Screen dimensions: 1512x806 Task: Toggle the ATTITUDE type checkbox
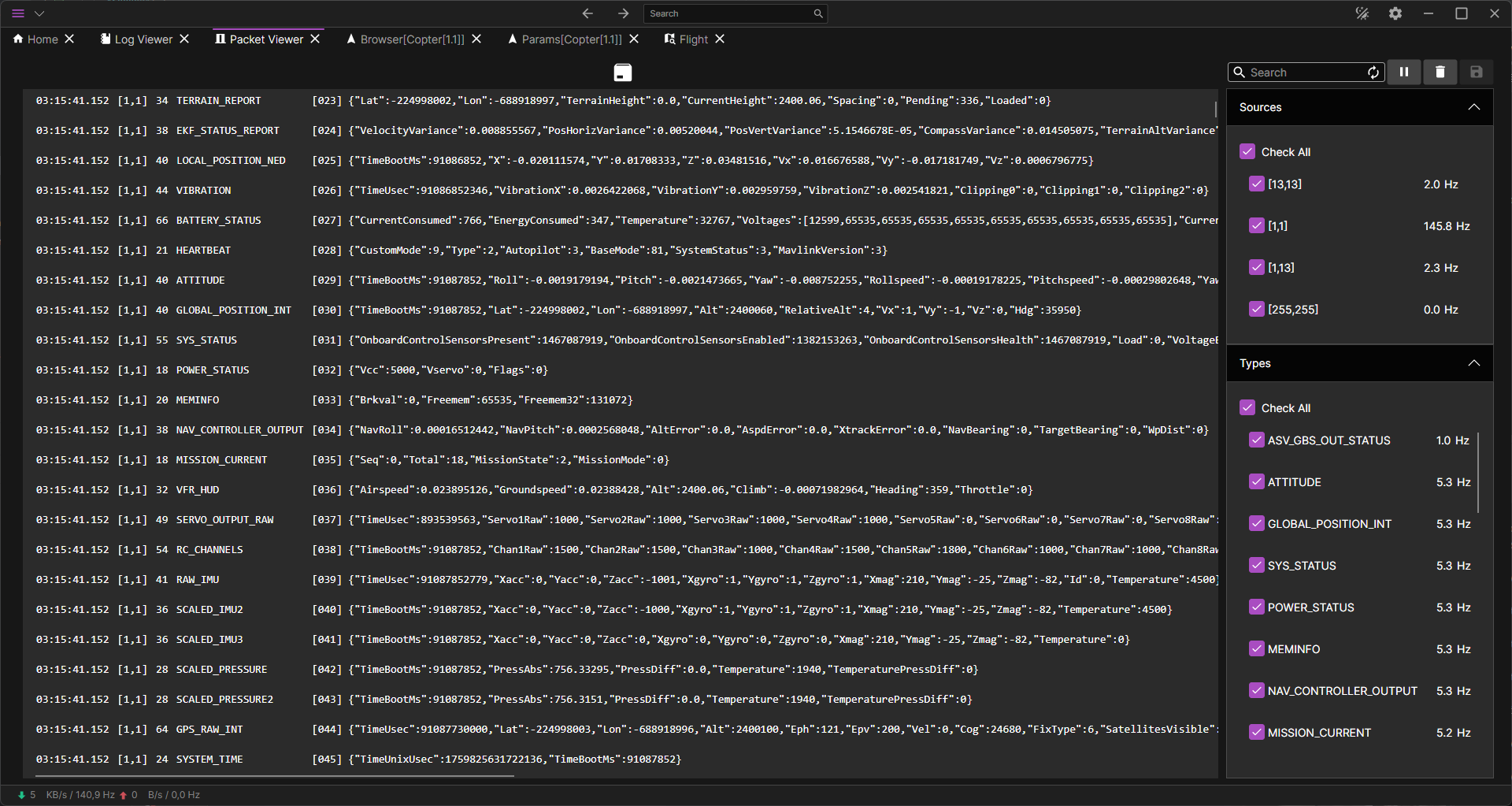1256,482
